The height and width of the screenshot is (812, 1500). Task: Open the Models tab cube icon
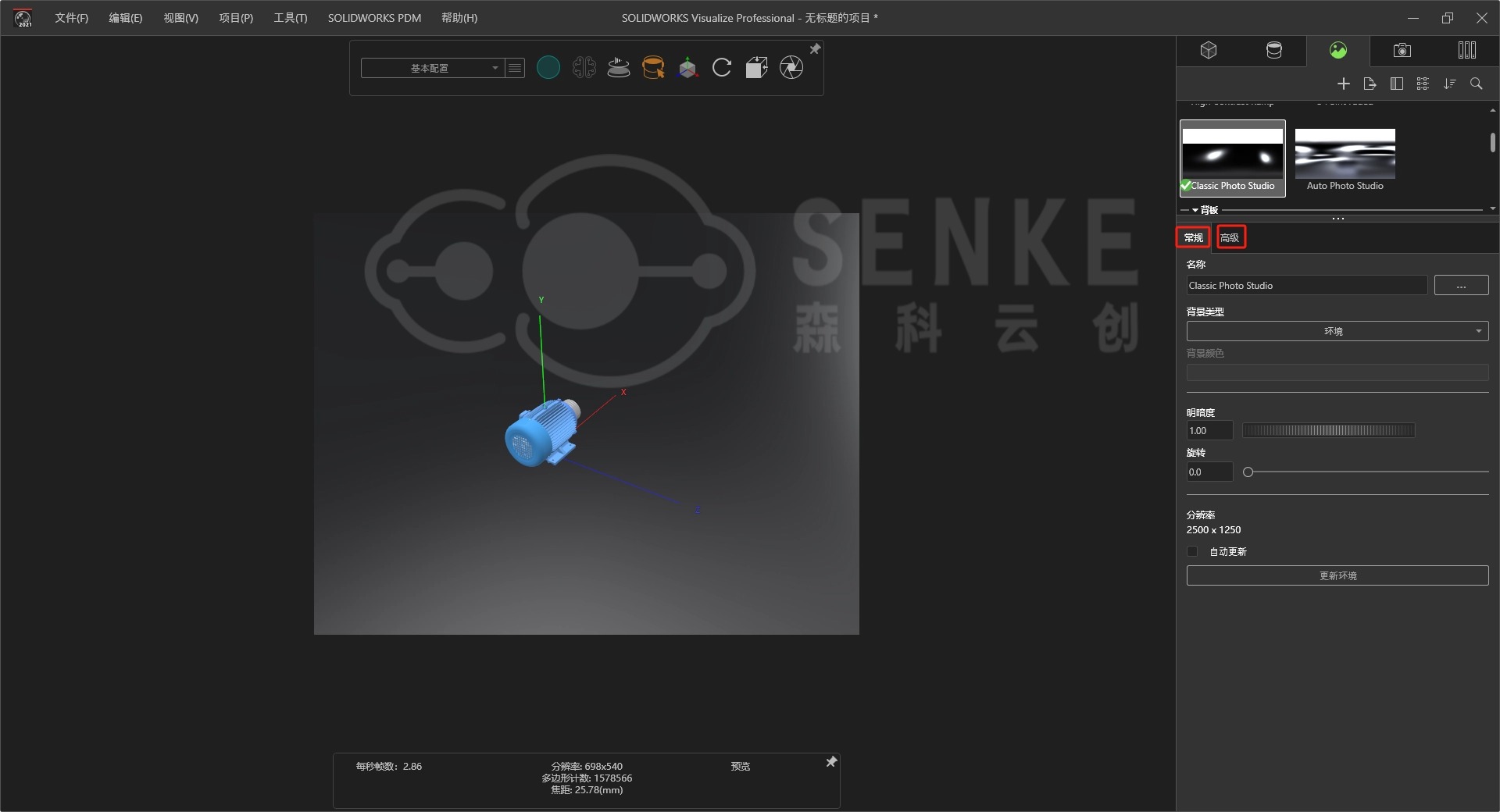coord(1209,51)
